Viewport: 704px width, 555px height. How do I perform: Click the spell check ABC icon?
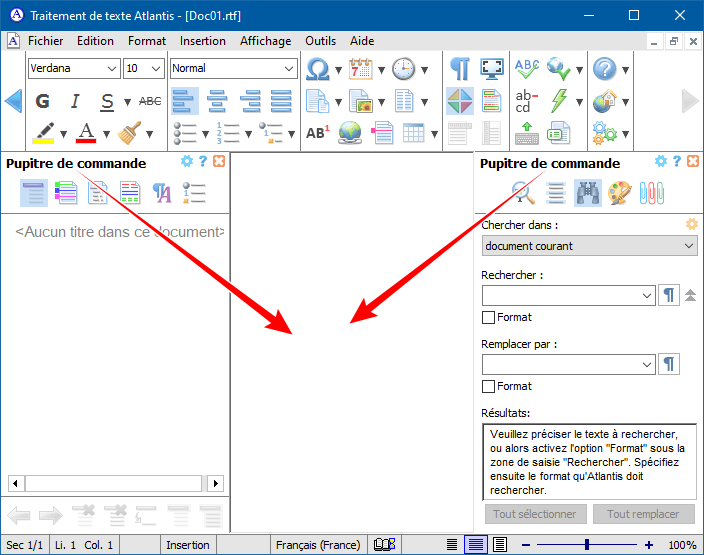coord(526,69)
